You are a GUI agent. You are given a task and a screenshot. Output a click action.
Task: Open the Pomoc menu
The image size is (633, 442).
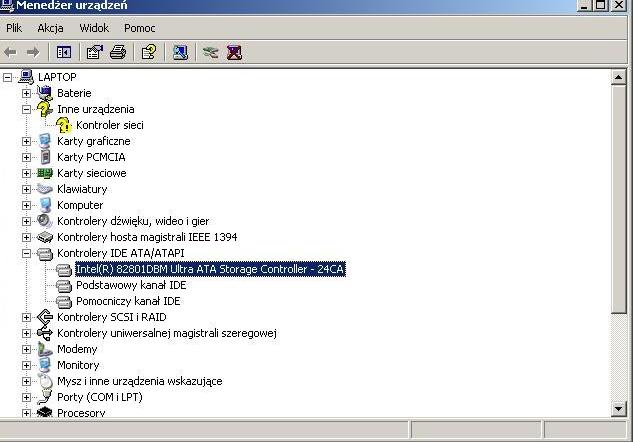coord(140,28)
